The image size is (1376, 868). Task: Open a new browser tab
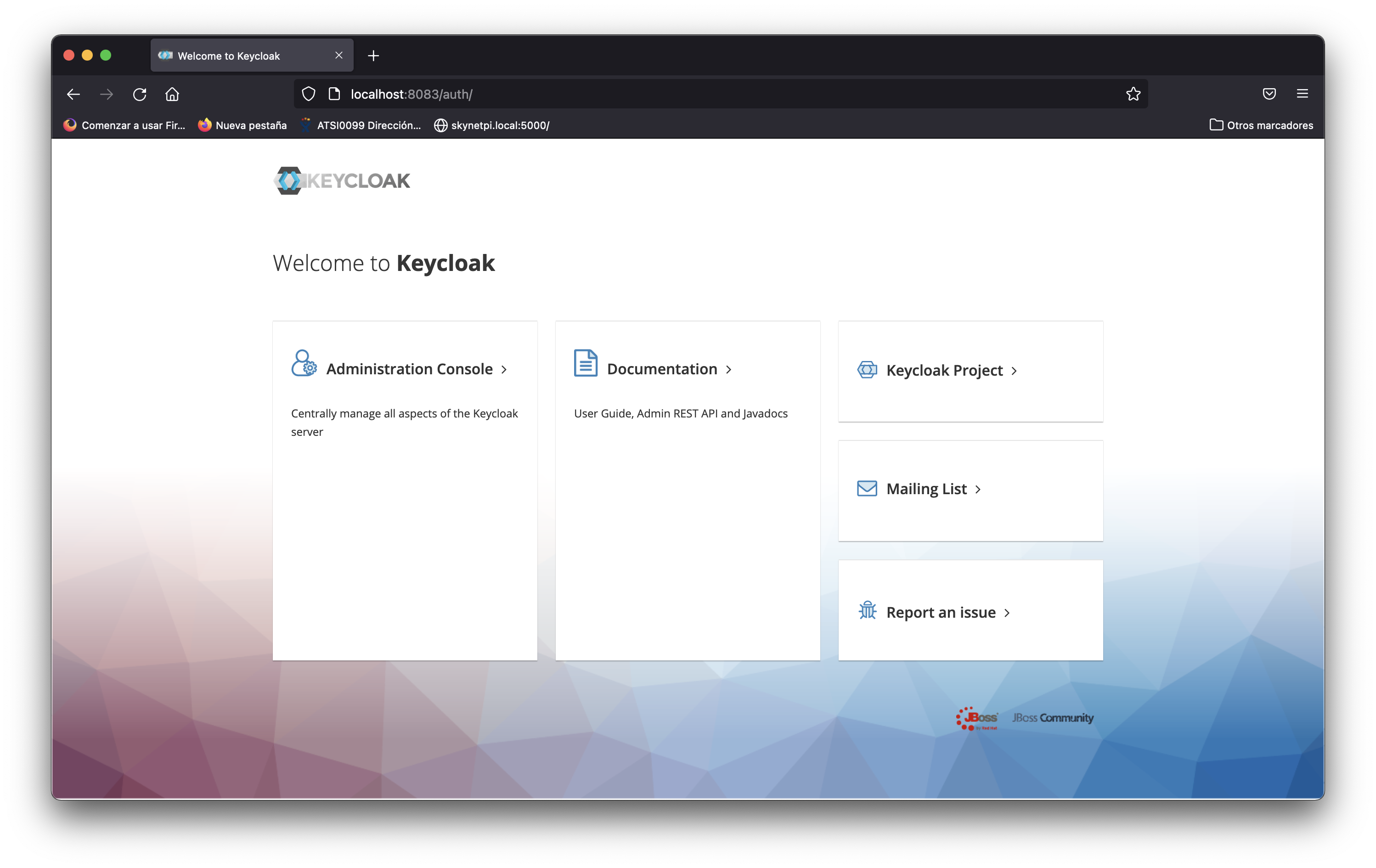tap(373, 56)
